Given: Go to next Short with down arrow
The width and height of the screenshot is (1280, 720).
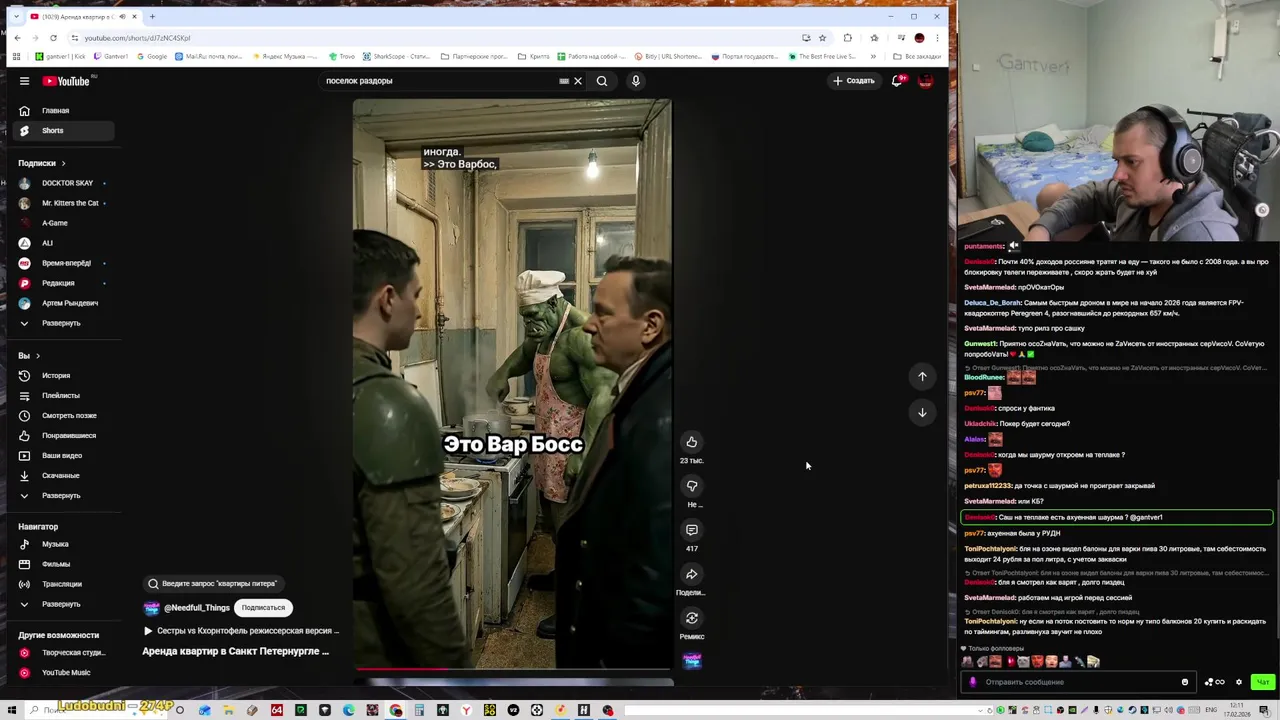Looking at the screenshot, I should coord(922,412).
